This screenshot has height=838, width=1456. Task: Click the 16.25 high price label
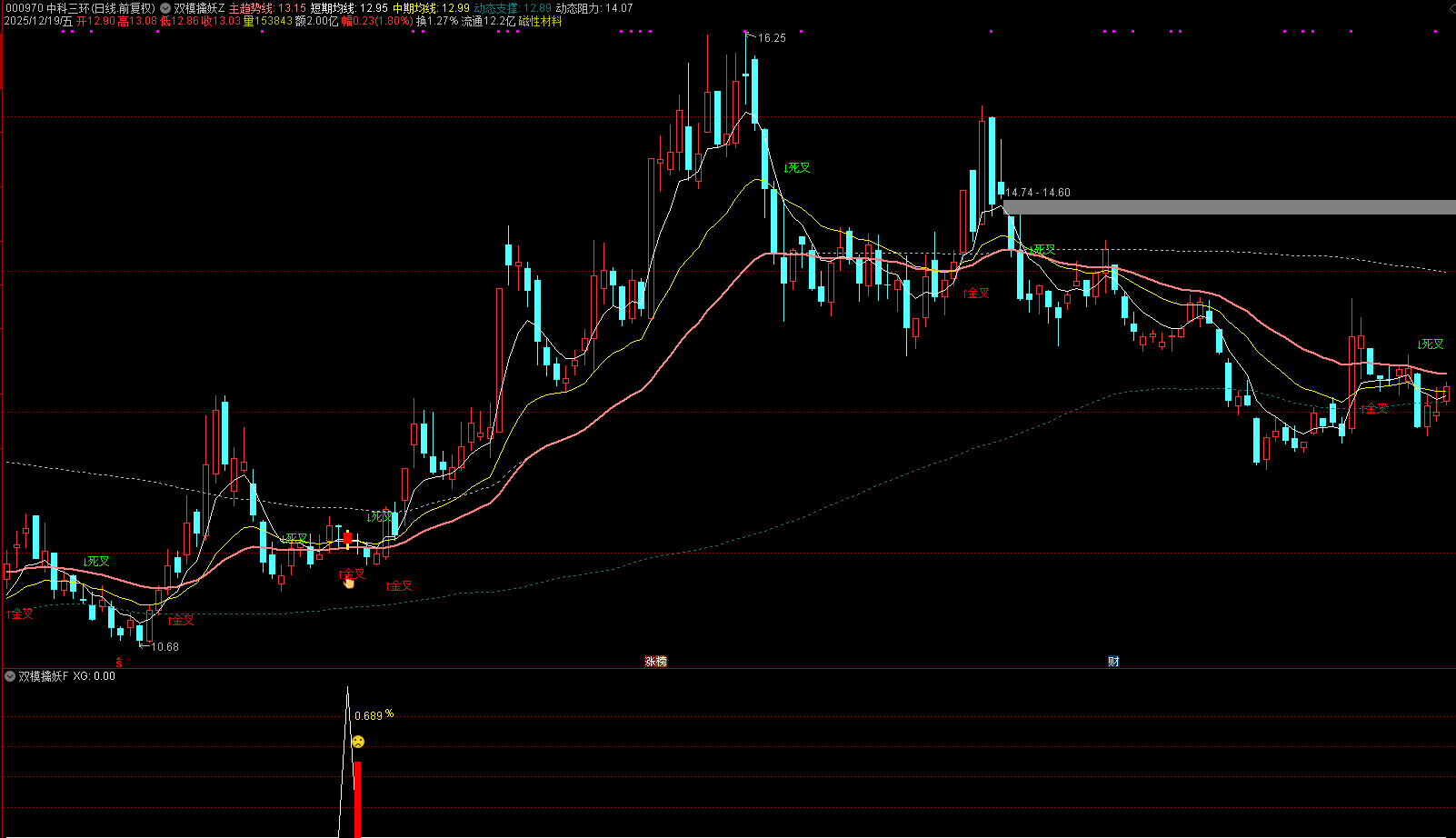coord(772,38)
